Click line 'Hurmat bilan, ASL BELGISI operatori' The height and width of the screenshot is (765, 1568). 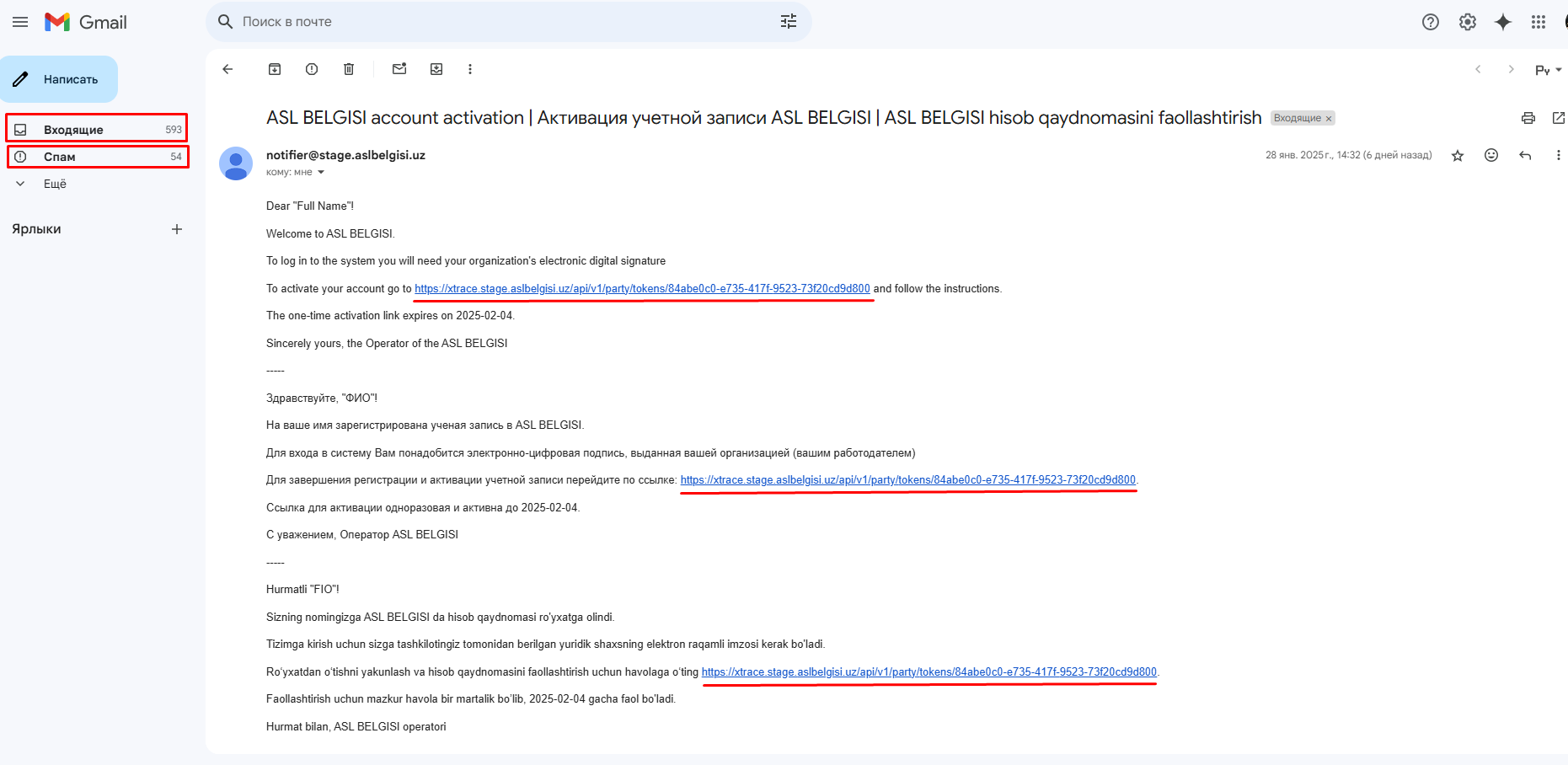(x=356, y=727)
